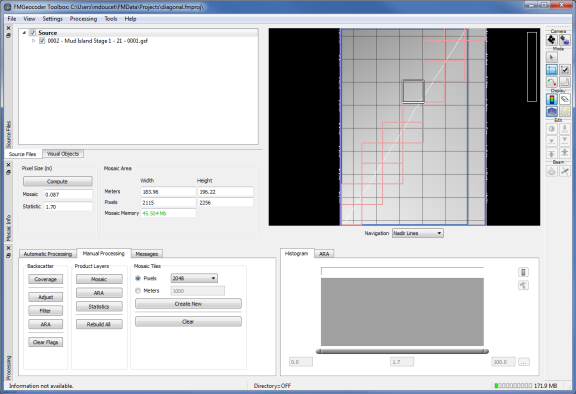Click the Compute pixel size button

[x=57, y=181]
